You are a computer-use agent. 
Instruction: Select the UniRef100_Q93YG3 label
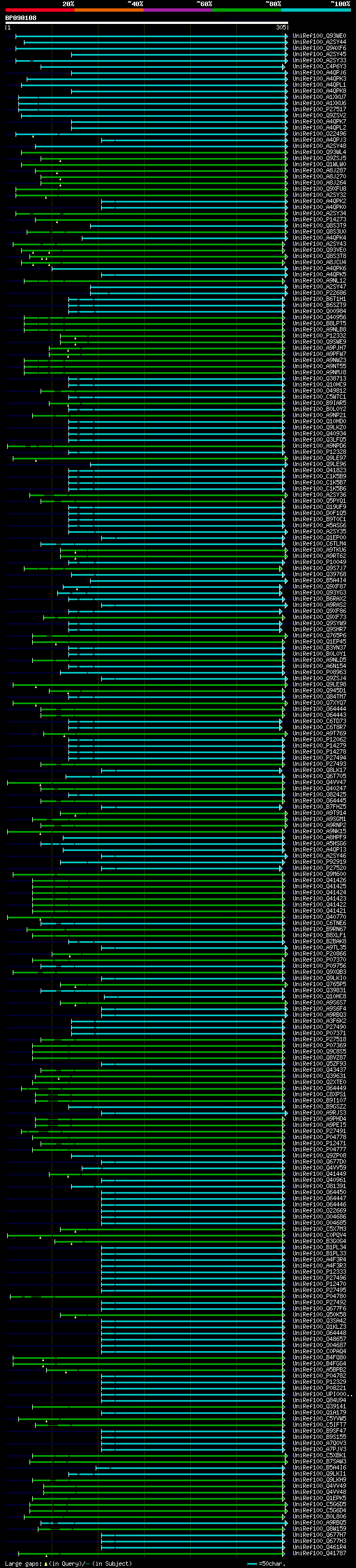[x=319, y=592]
